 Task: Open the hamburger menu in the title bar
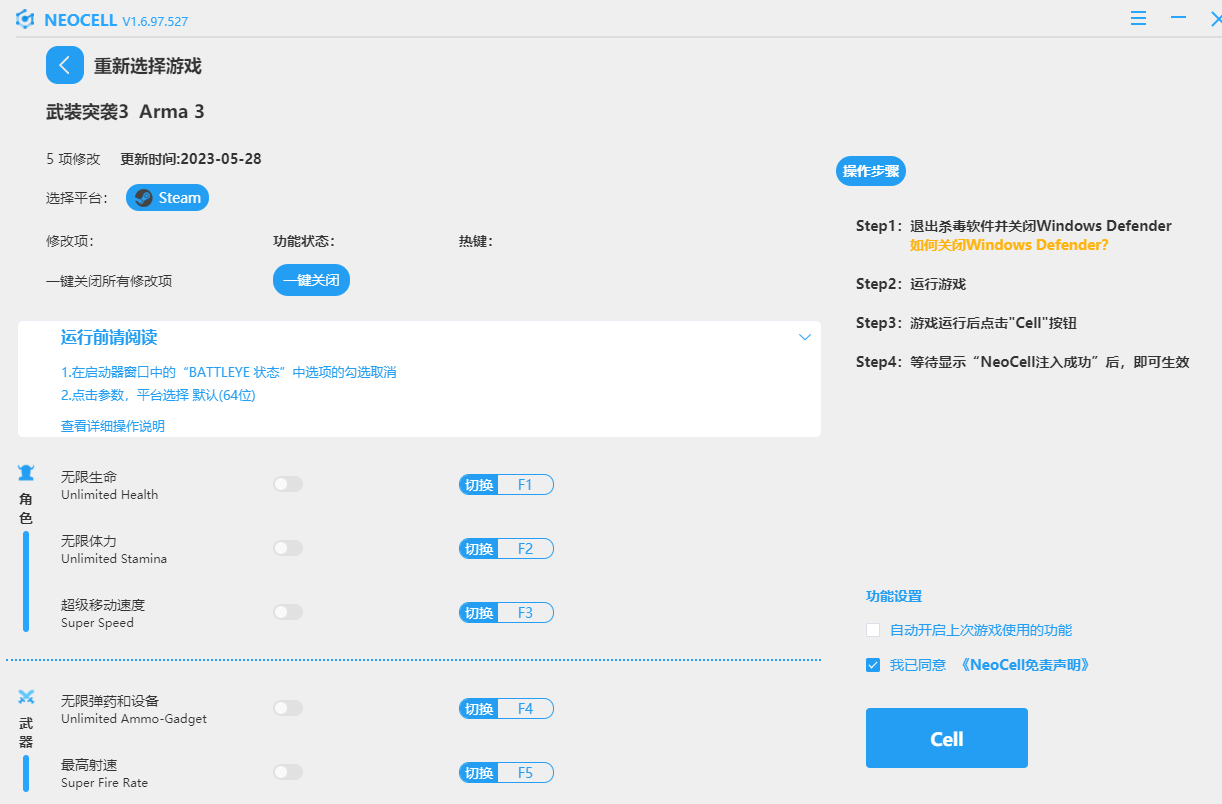point(1138,18)
